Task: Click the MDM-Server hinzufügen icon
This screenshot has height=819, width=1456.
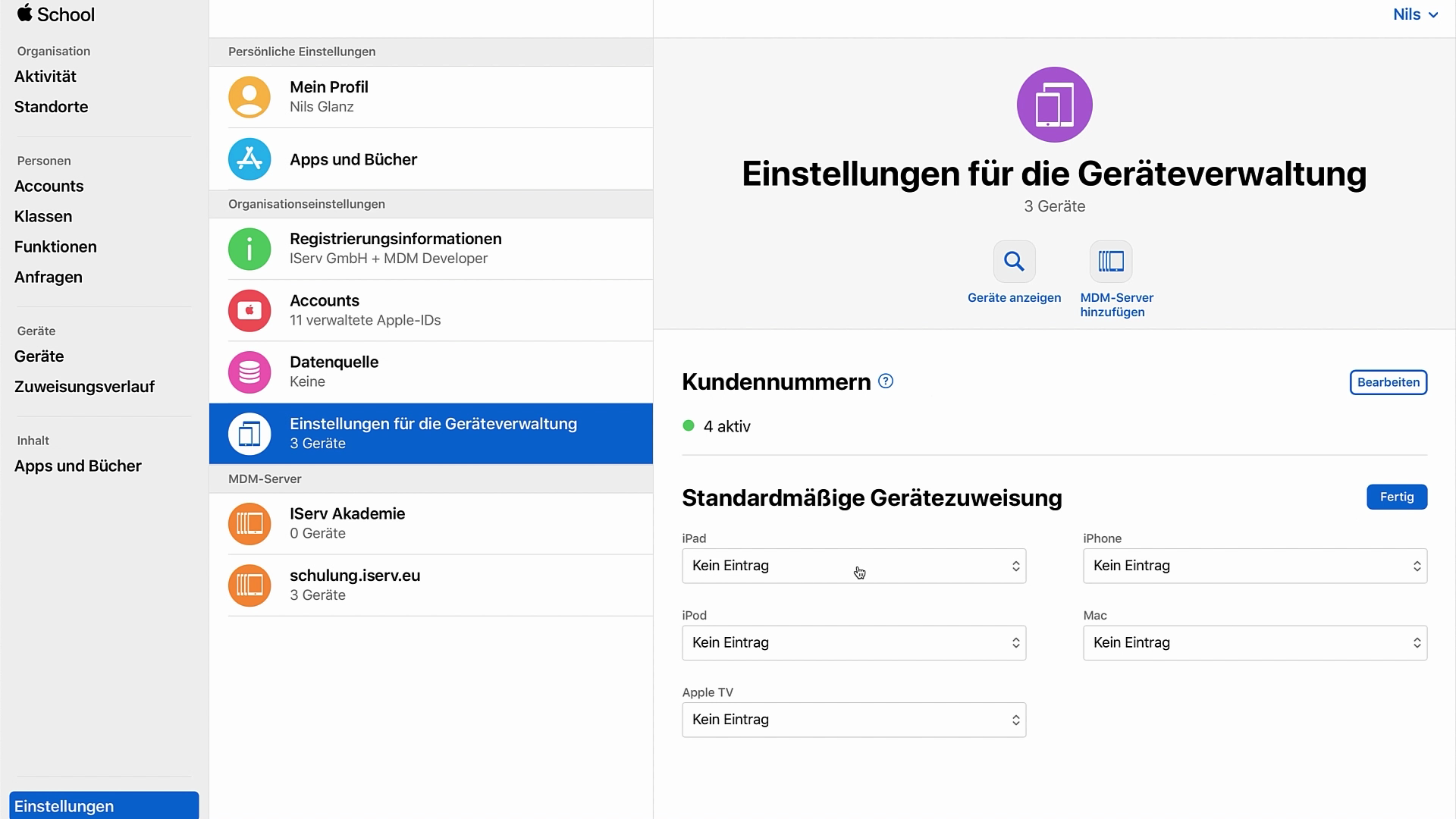Action: 1112,261
